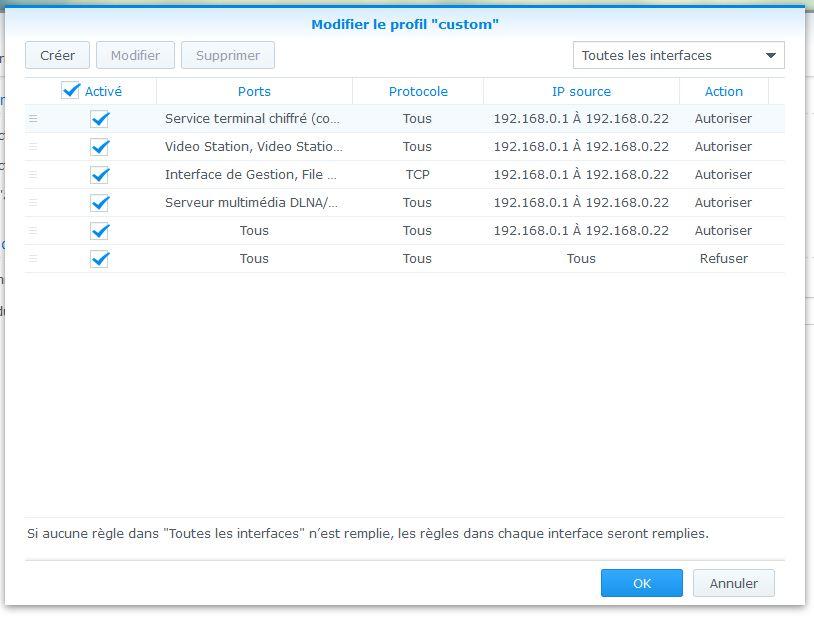This screenshot has height=621, width=814.
Task: Click drag handle of the Refuser rule row
Action: [33, 259]
